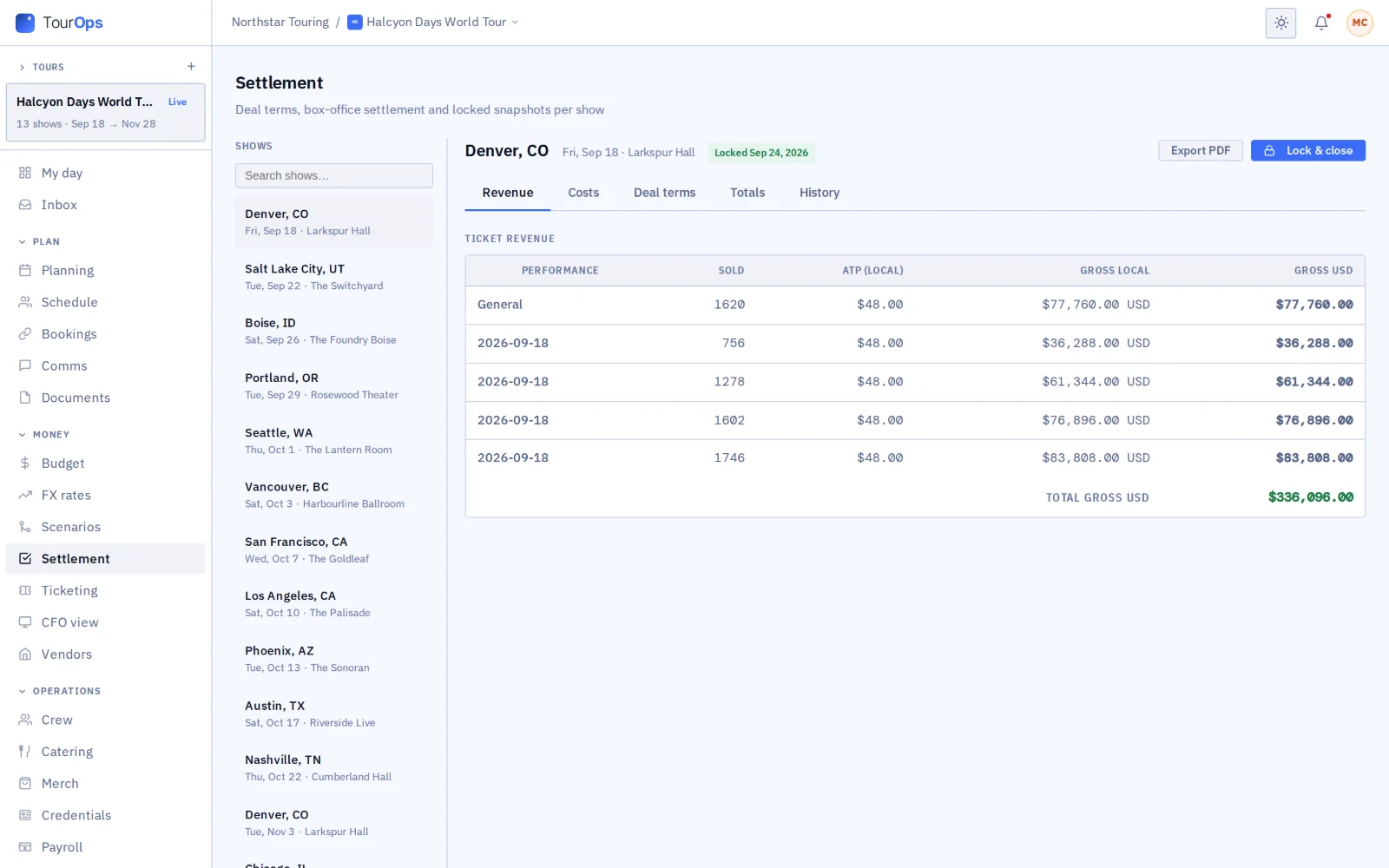The width and height of the screenshot is (1389, 868).
Task: Open the notifications bell
Action: coord(1321,23)
